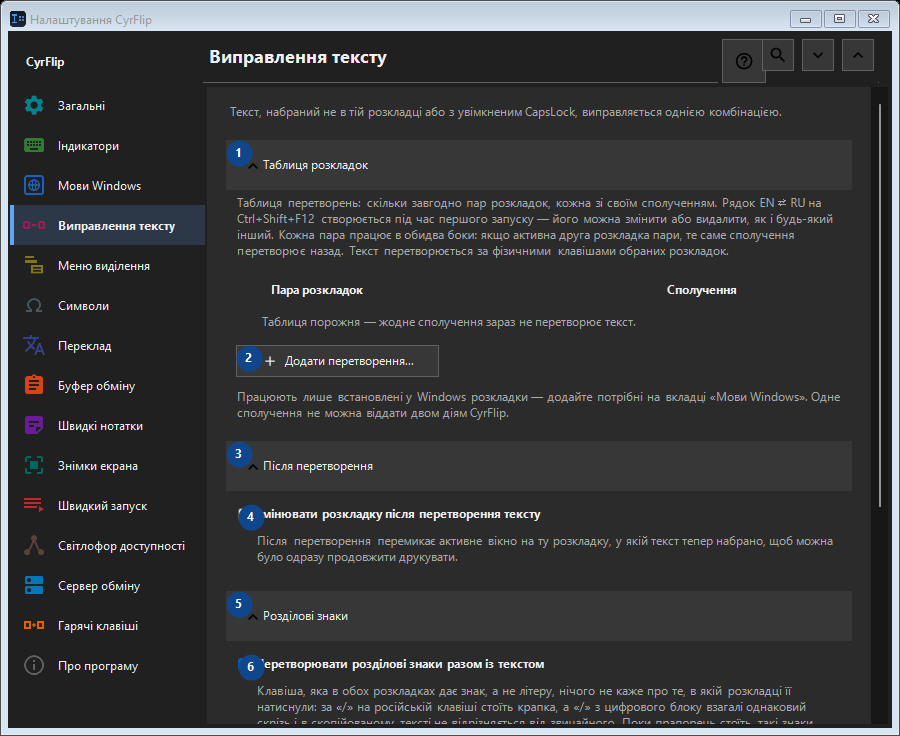Toggle the «розкладку після перетворення тексту» option
This screenshot has height=736, width=900.
tap(390, 514)
